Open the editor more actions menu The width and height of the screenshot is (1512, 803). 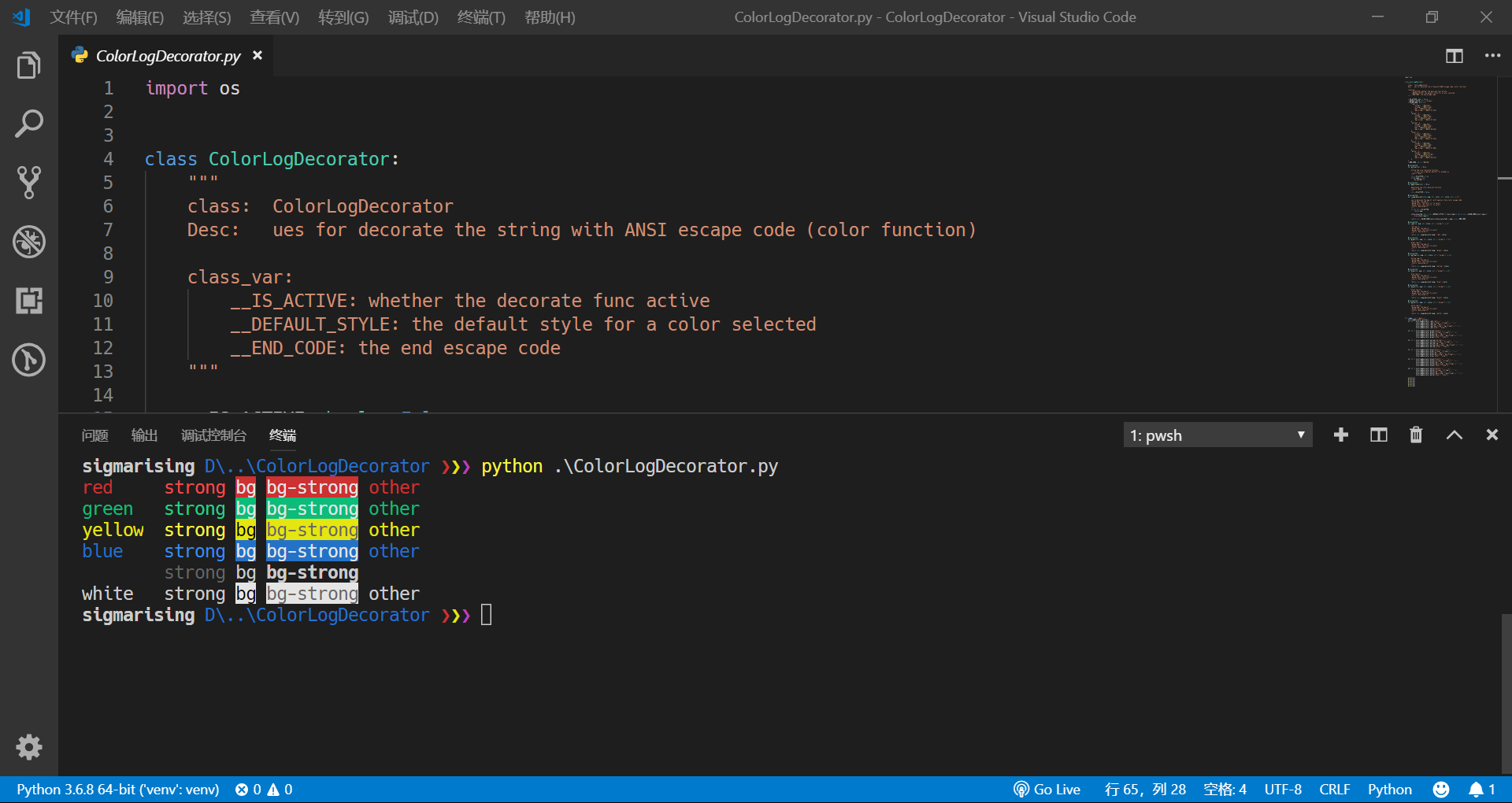pos(1493,55)
